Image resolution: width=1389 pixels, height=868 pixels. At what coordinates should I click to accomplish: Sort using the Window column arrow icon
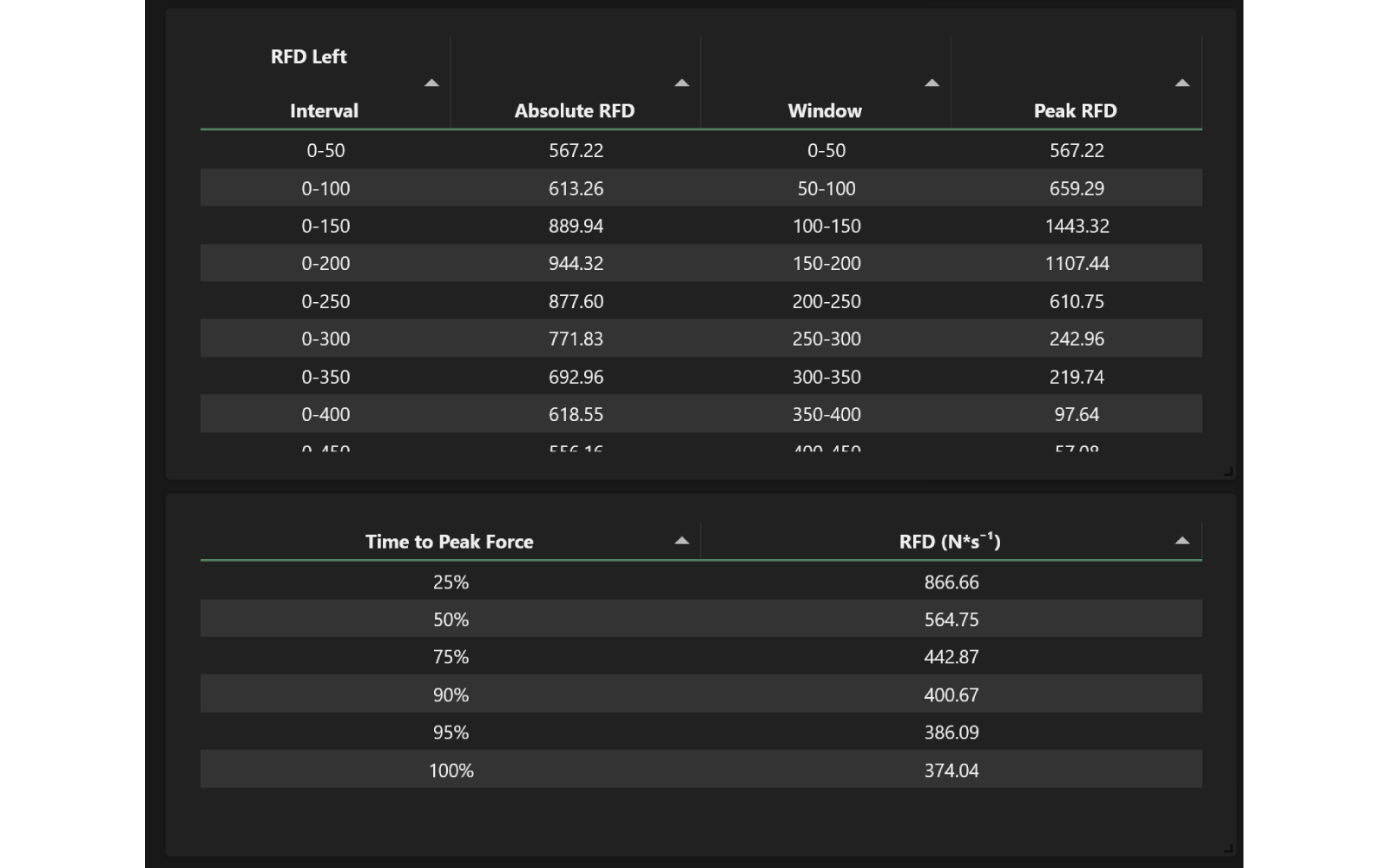click(931, 83)
